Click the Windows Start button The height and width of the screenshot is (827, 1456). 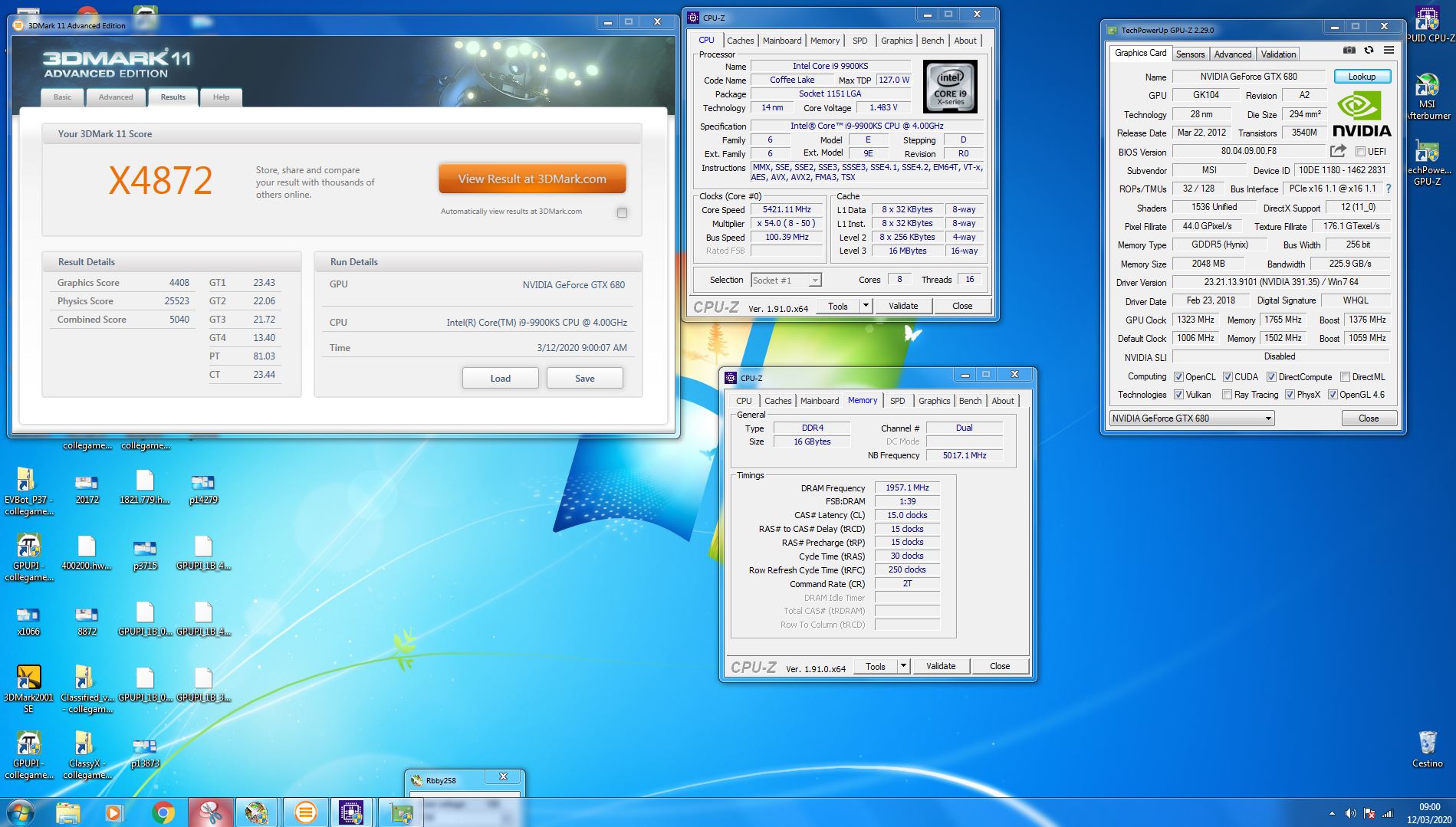click(20, 812)
